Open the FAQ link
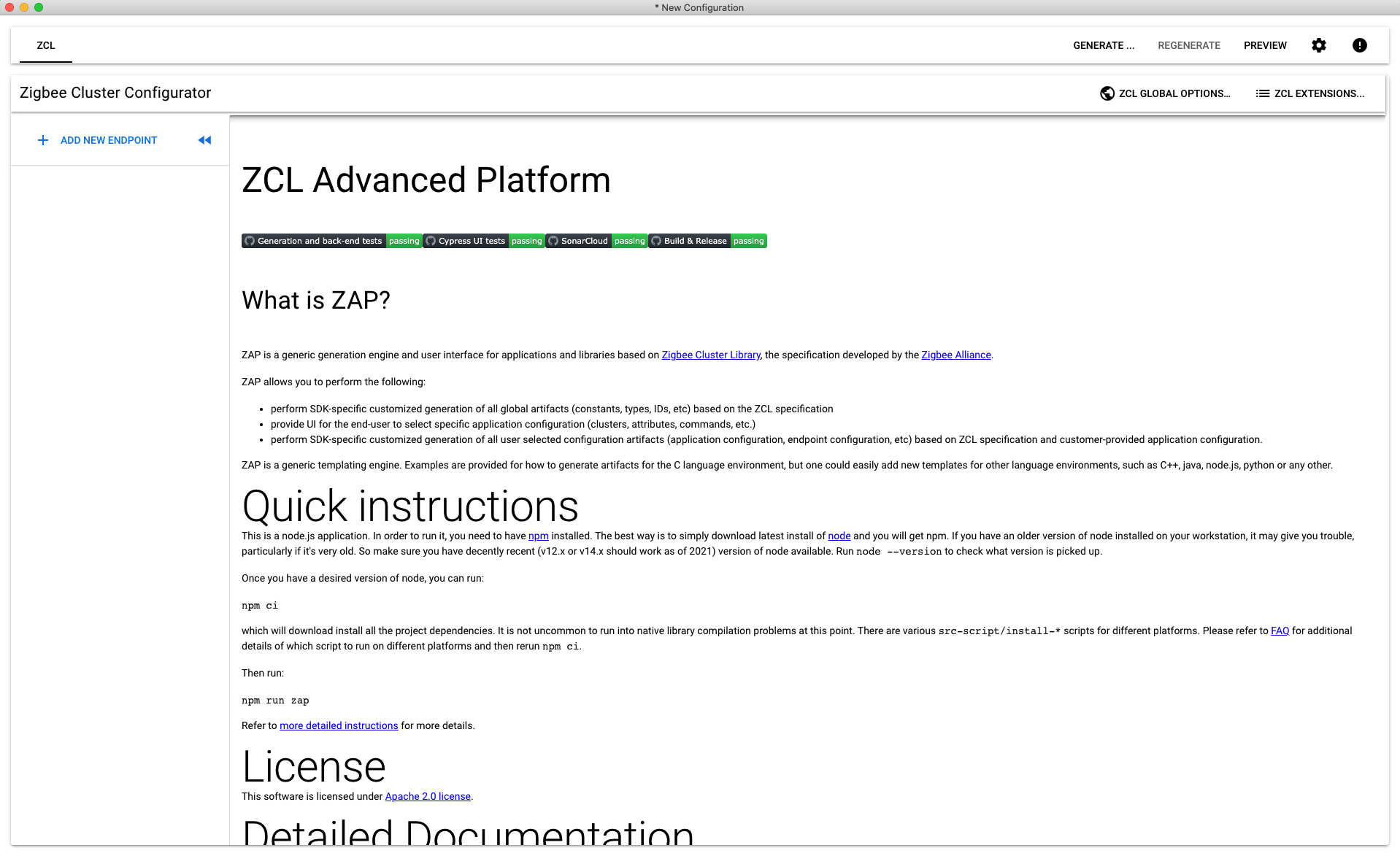This screenshot has height=856, width=1400. pyautogui.click(x=1280, y=631)
